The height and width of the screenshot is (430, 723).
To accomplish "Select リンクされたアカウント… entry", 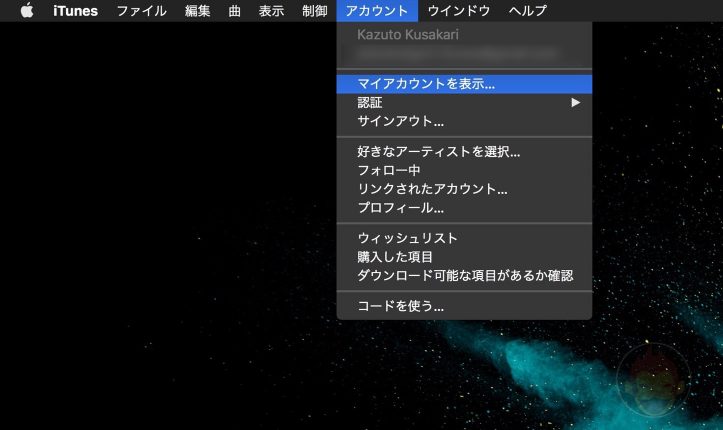I will point(464,189).
